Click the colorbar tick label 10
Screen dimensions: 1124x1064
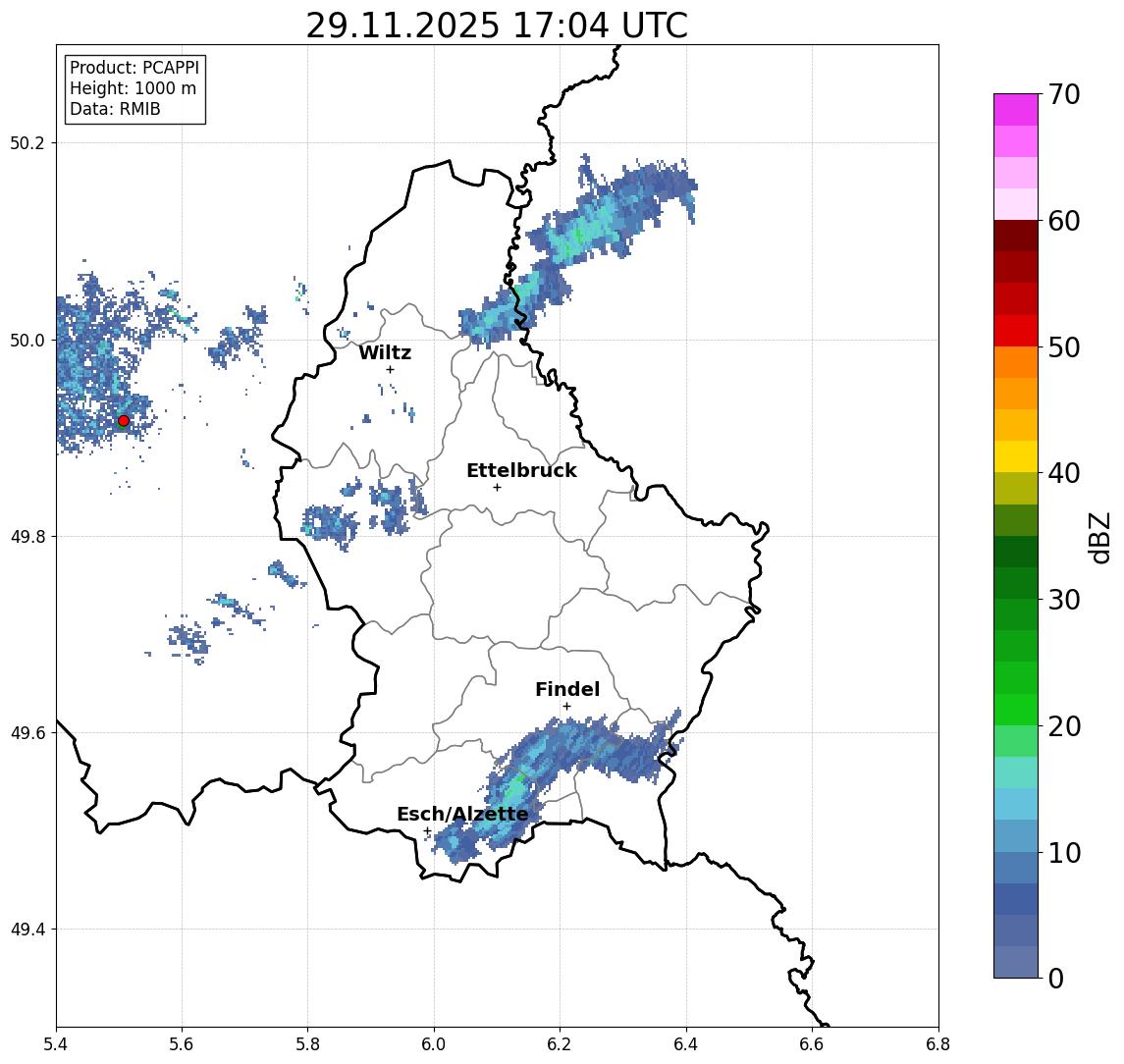(x=1064, y=852)
